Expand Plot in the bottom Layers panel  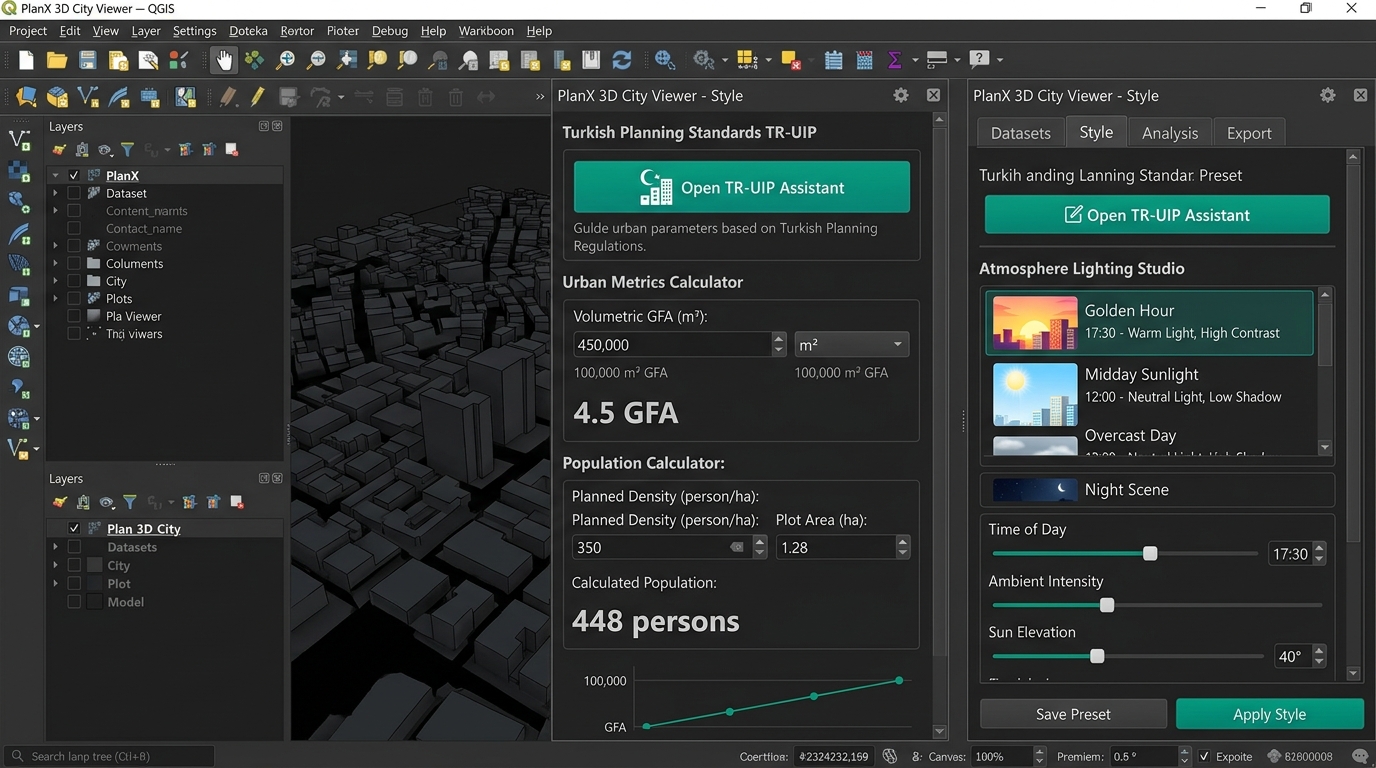(56, 584)
